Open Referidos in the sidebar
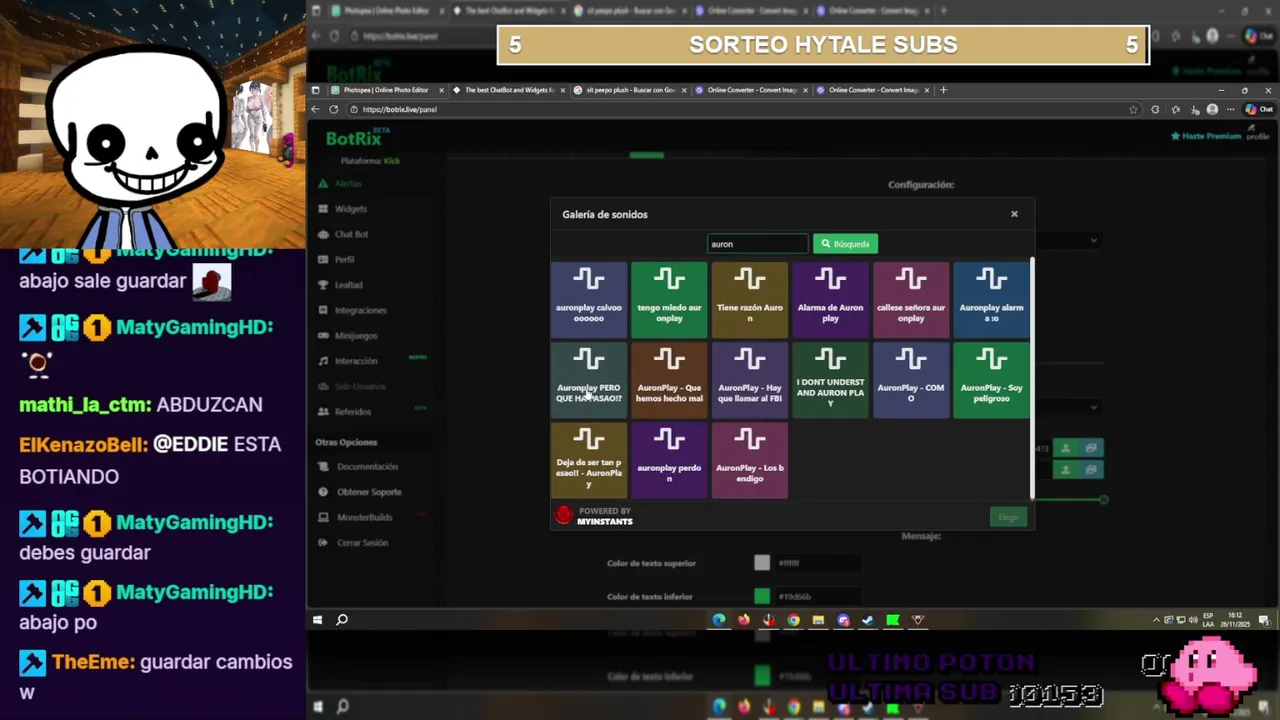The height and width of the screenshot is (720, 1280). coord(345,412)
